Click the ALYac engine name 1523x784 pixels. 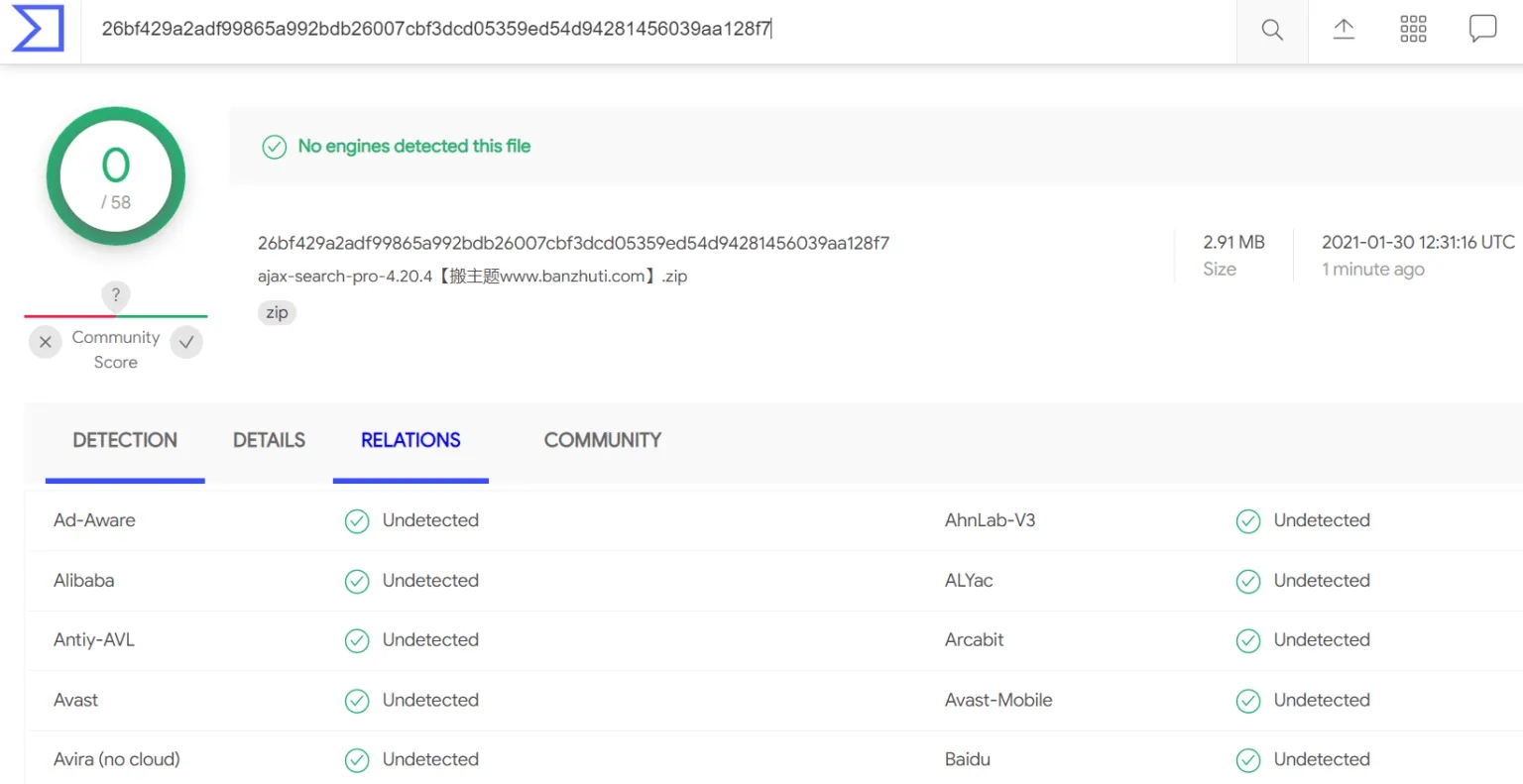point(969,580)
